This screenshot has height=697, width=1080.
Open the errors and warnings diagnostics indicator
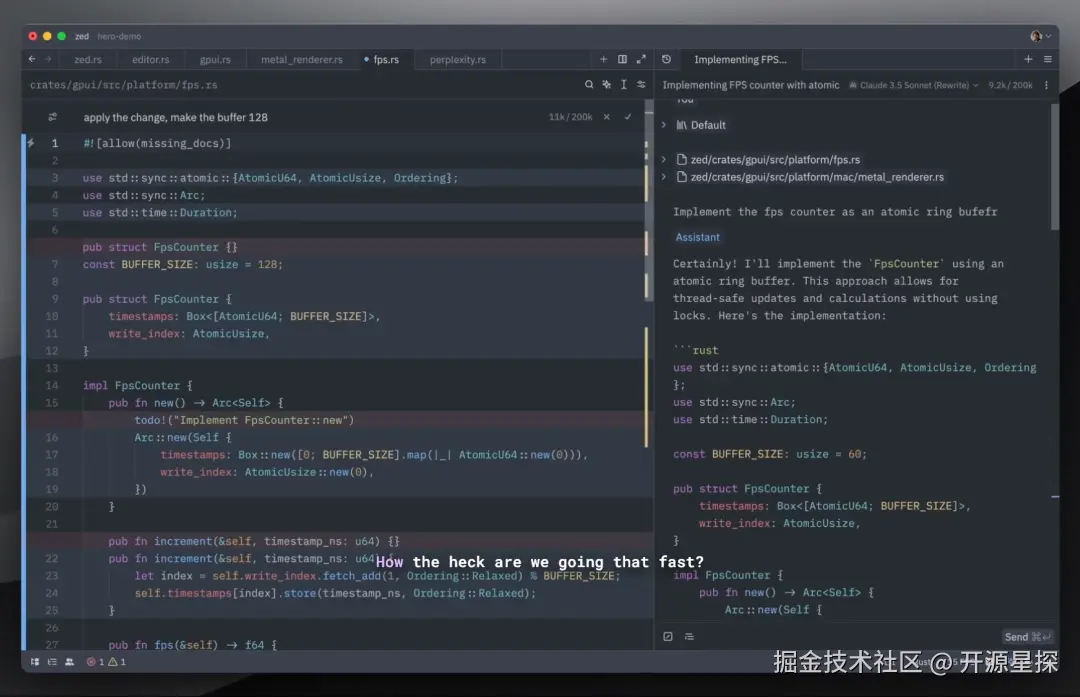(x=106, y=662)
